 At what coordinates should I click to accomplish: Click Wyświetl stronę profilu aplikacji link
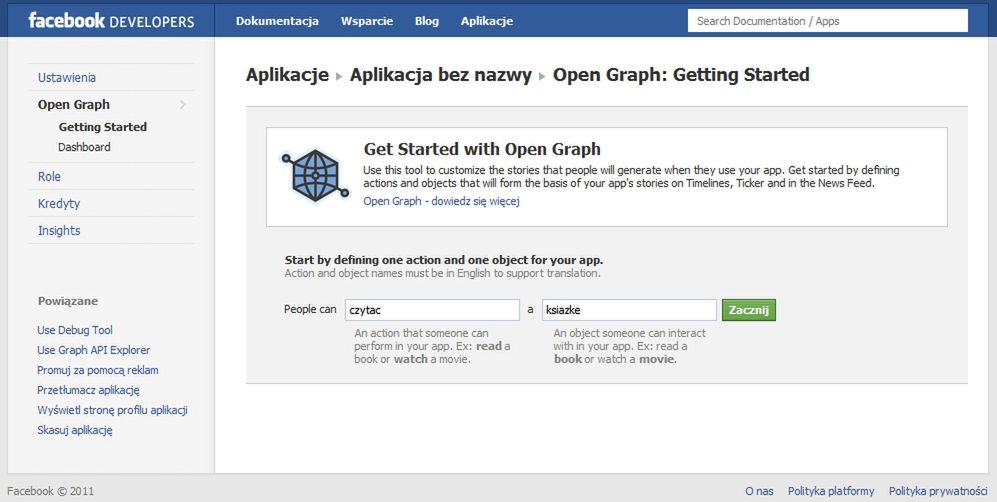113,410
